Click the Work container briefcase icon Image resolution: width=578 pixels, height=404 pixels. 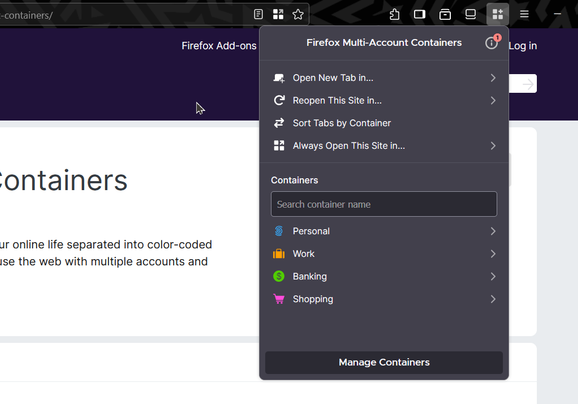(279, 254)
